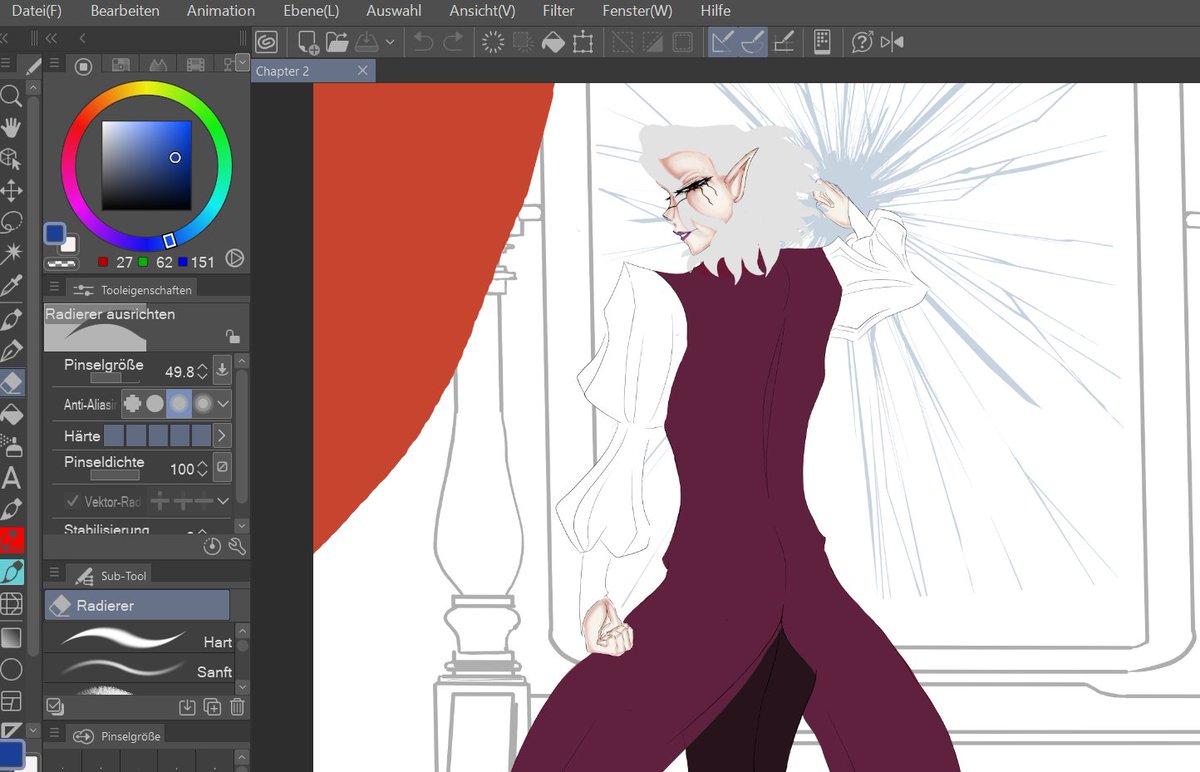Create a new canvas

(308, 41)
